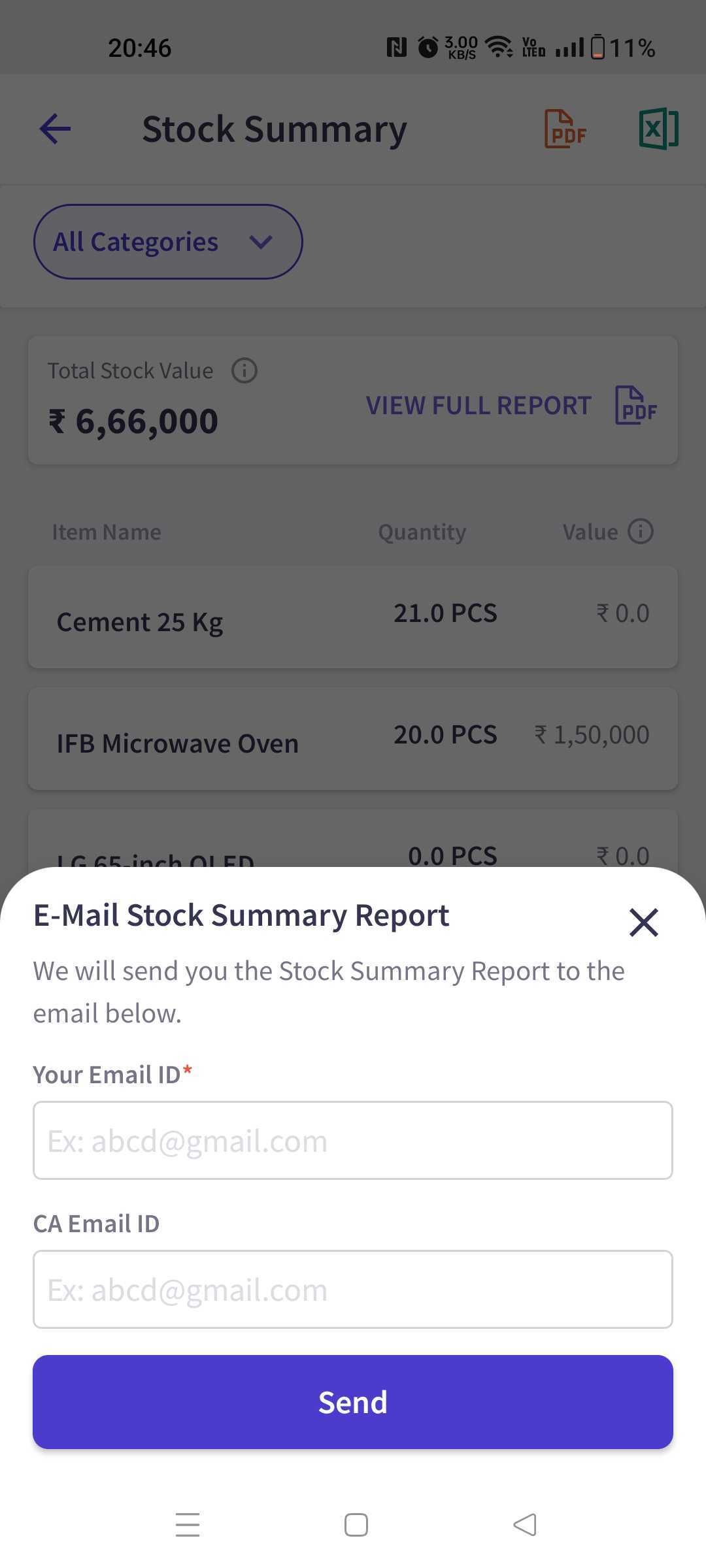This screenshot has height=1568, width=706.
Task: Focus the CA Email ID field
Action: [x=353, y=1289]
